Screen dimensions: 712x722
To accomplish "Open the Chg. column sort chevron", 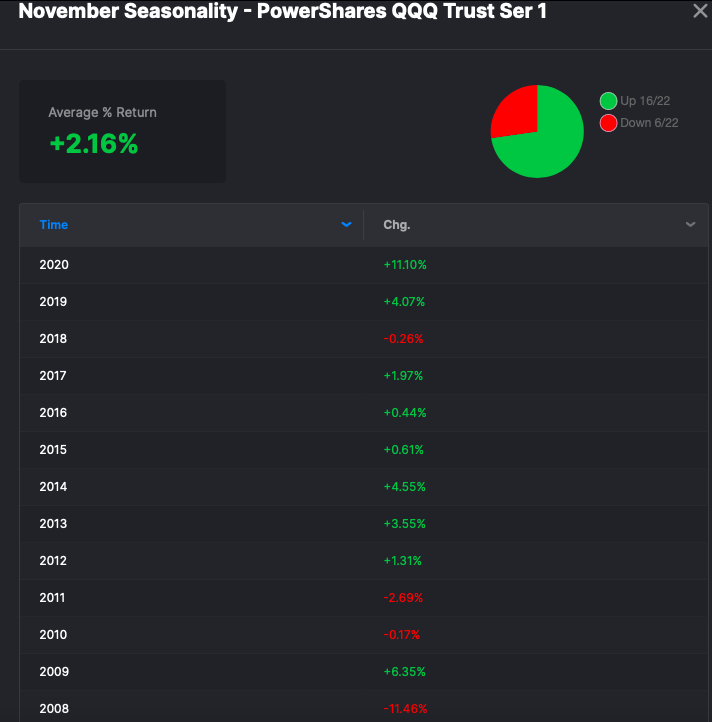I will pos(690,224).
